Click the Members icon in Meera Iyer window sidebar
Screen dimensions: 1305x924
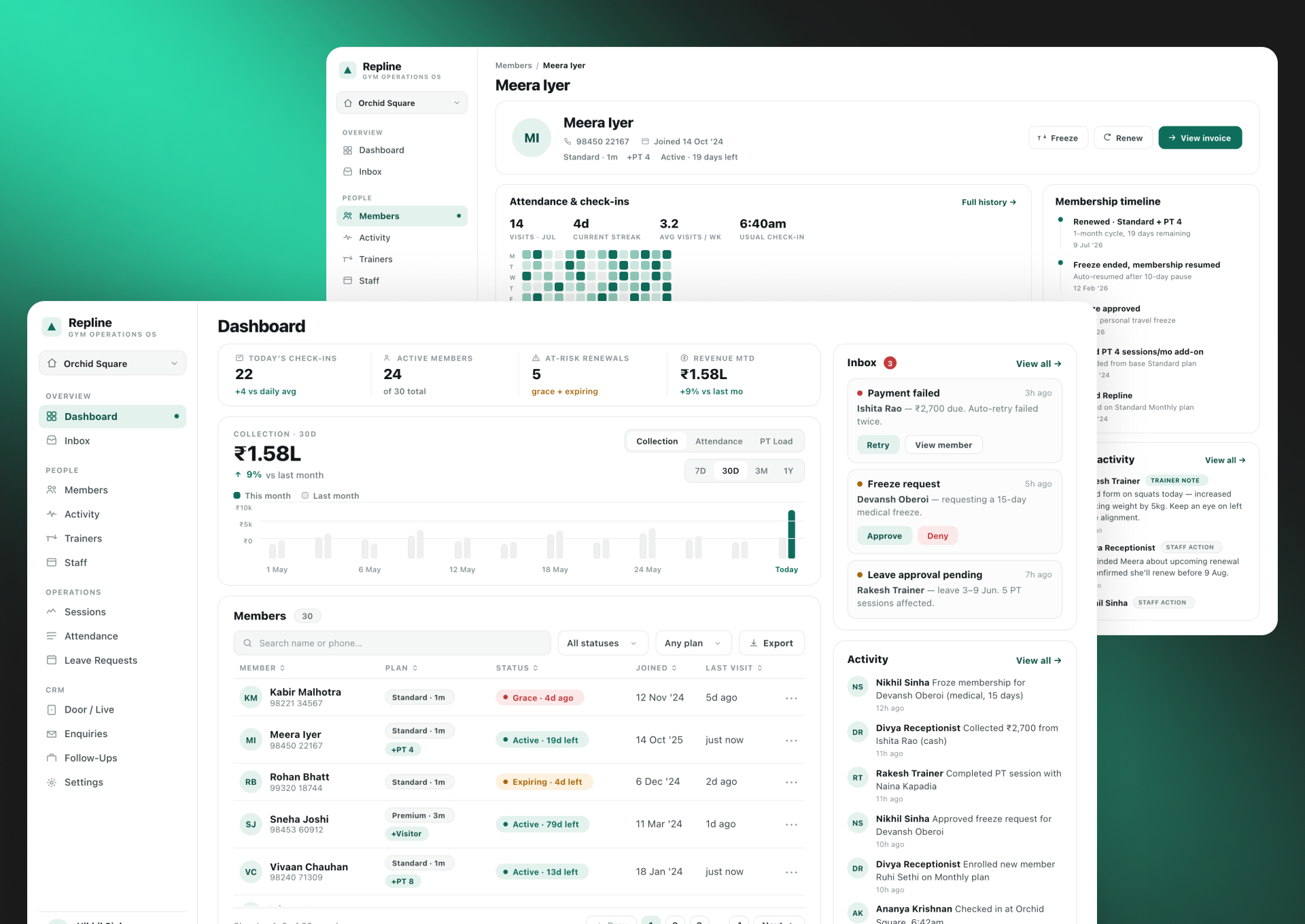tap(347, 215)
